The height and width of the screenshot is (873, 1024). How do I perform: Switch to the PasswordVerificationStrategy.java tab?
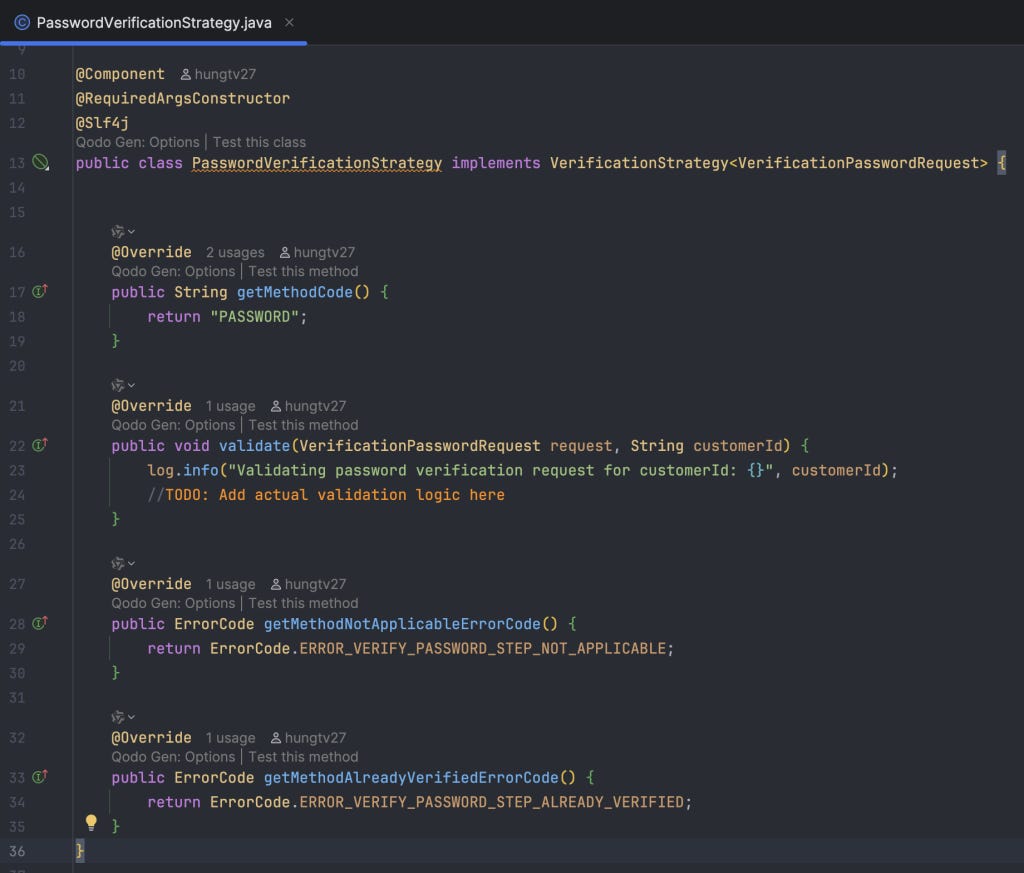pyautogui.click(x=153, y=23)
